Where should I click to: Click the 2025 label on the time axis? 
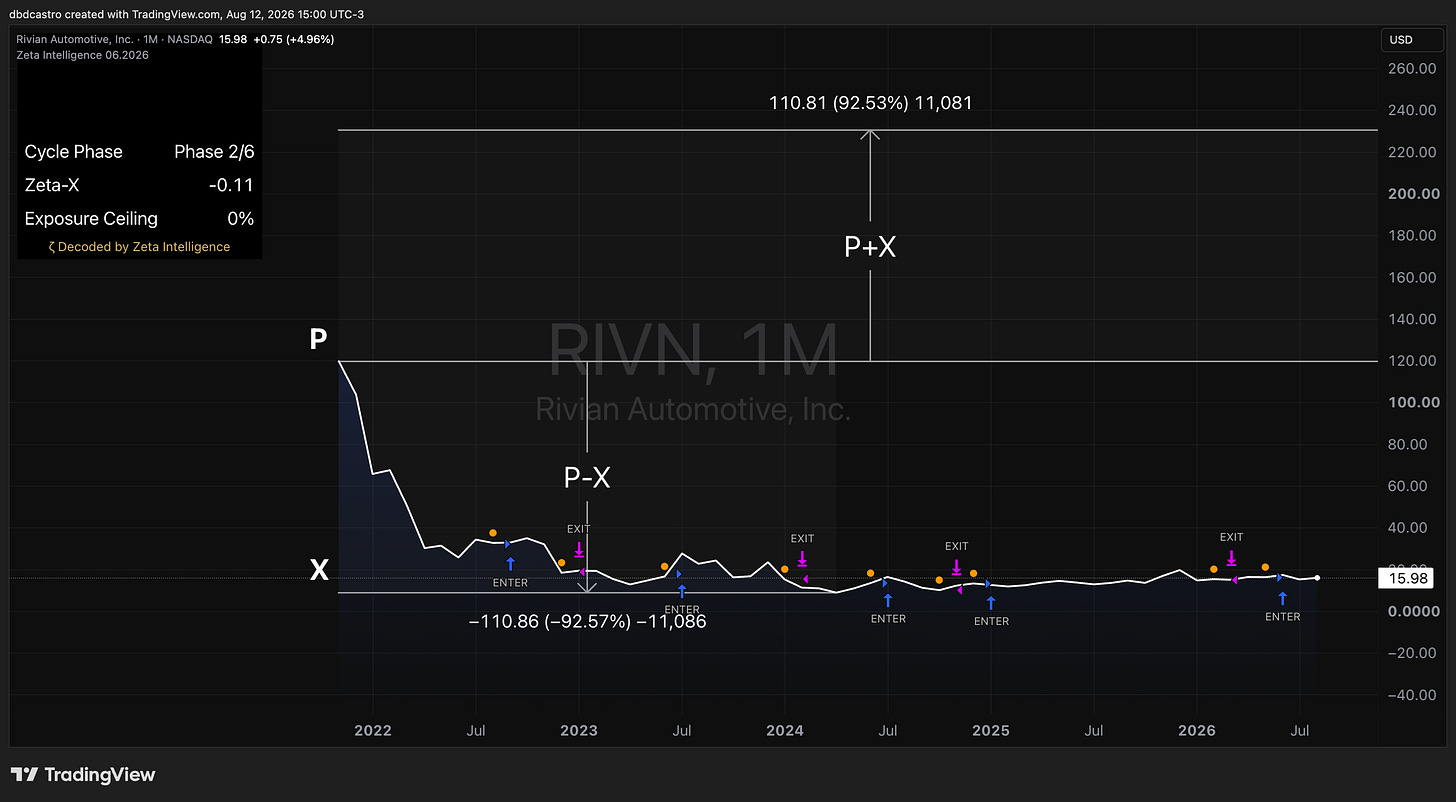(x=991, y=731)
